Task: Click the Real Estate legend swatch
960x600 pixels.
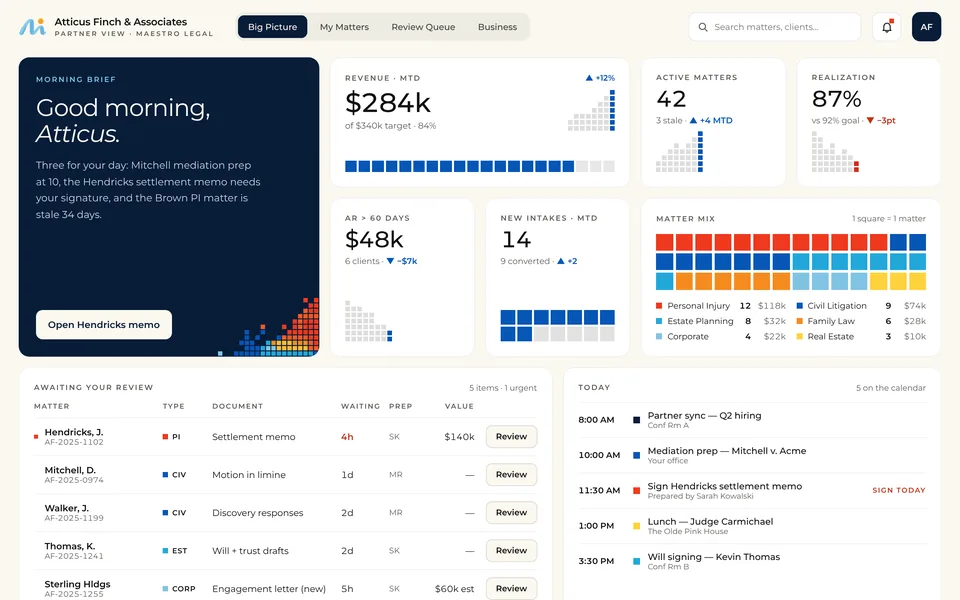Action: click(800, 336)
